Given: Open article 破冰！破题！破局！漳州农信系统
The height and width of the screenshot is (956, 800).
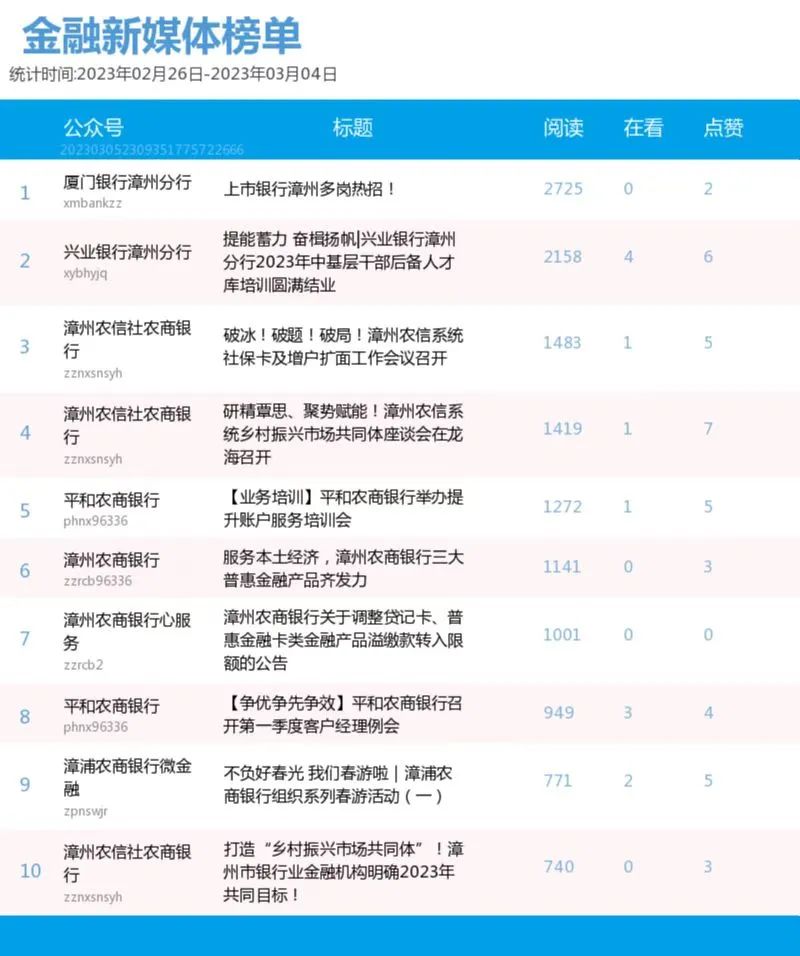Looking at the screenshot, I should 343,346.
